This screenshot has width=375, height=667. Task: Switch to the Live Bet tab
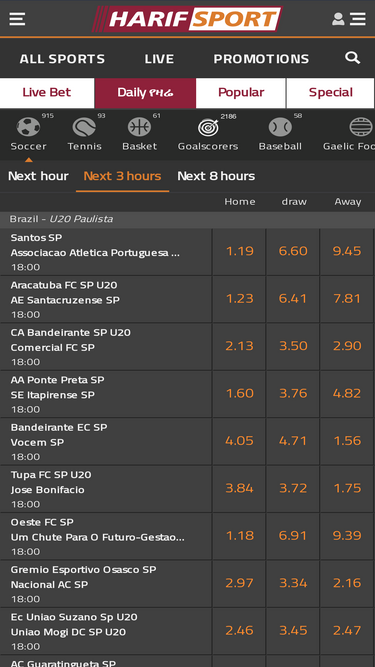point(47,93)
